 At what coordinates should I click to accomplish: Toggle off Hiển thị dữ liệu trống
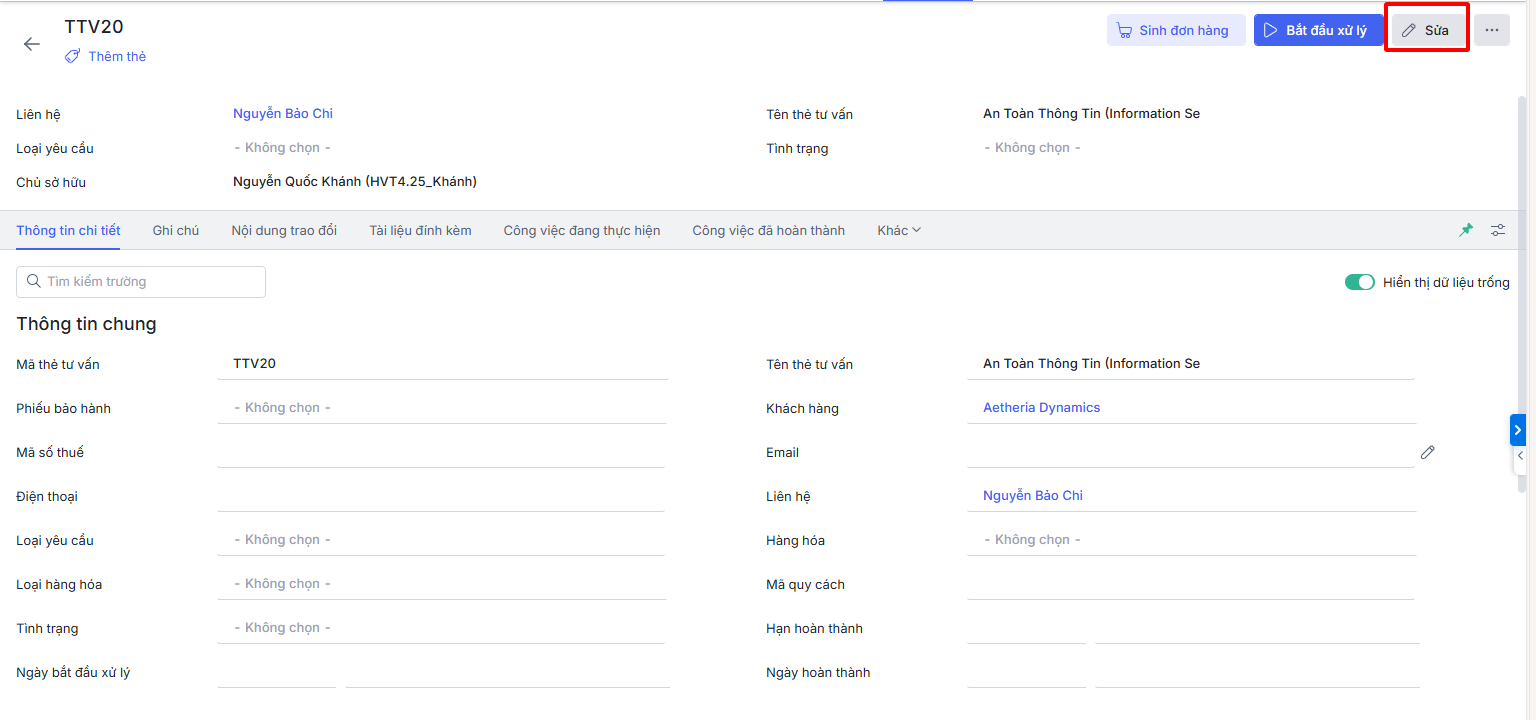(x=1359, y=282)
